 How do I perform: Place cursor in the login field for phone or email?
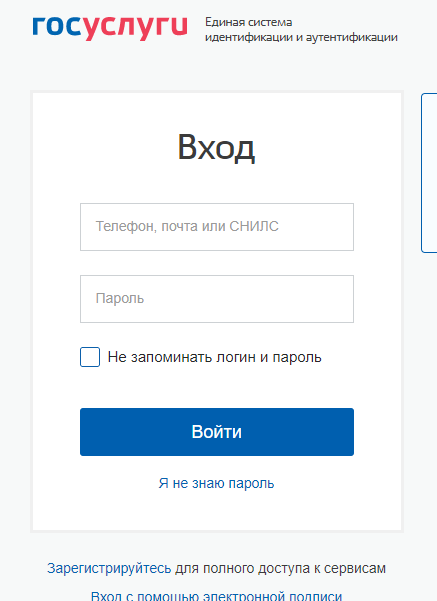coord(217,227)
